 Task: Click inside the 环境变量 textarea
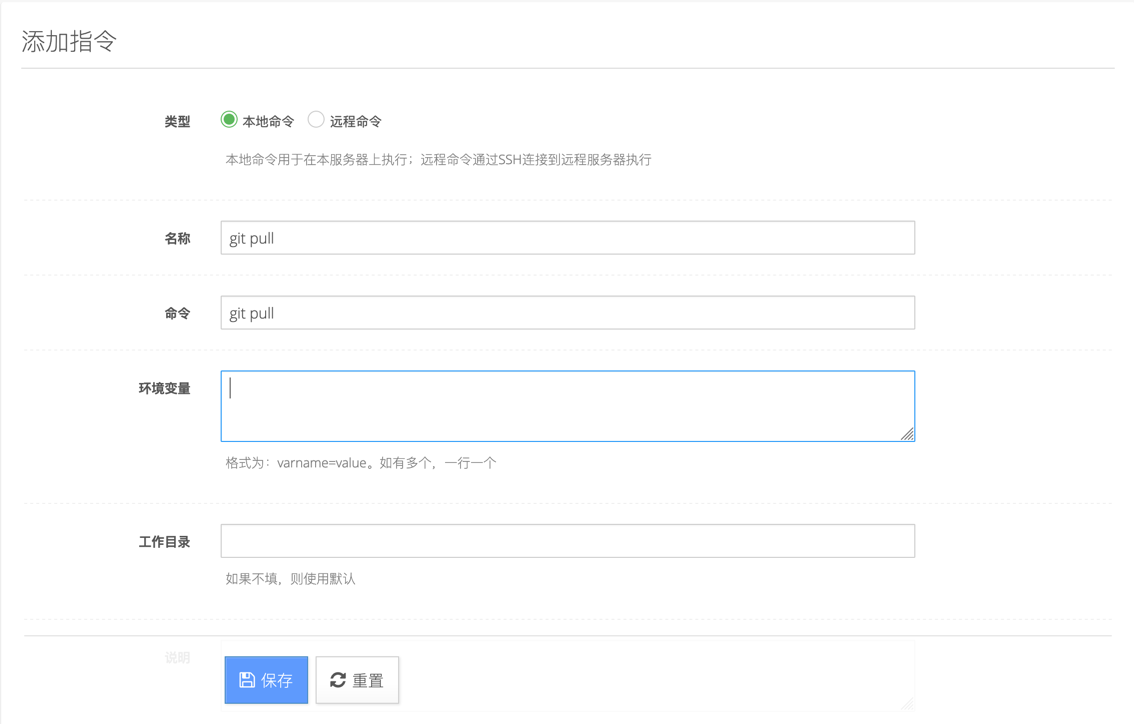point(567,405)
